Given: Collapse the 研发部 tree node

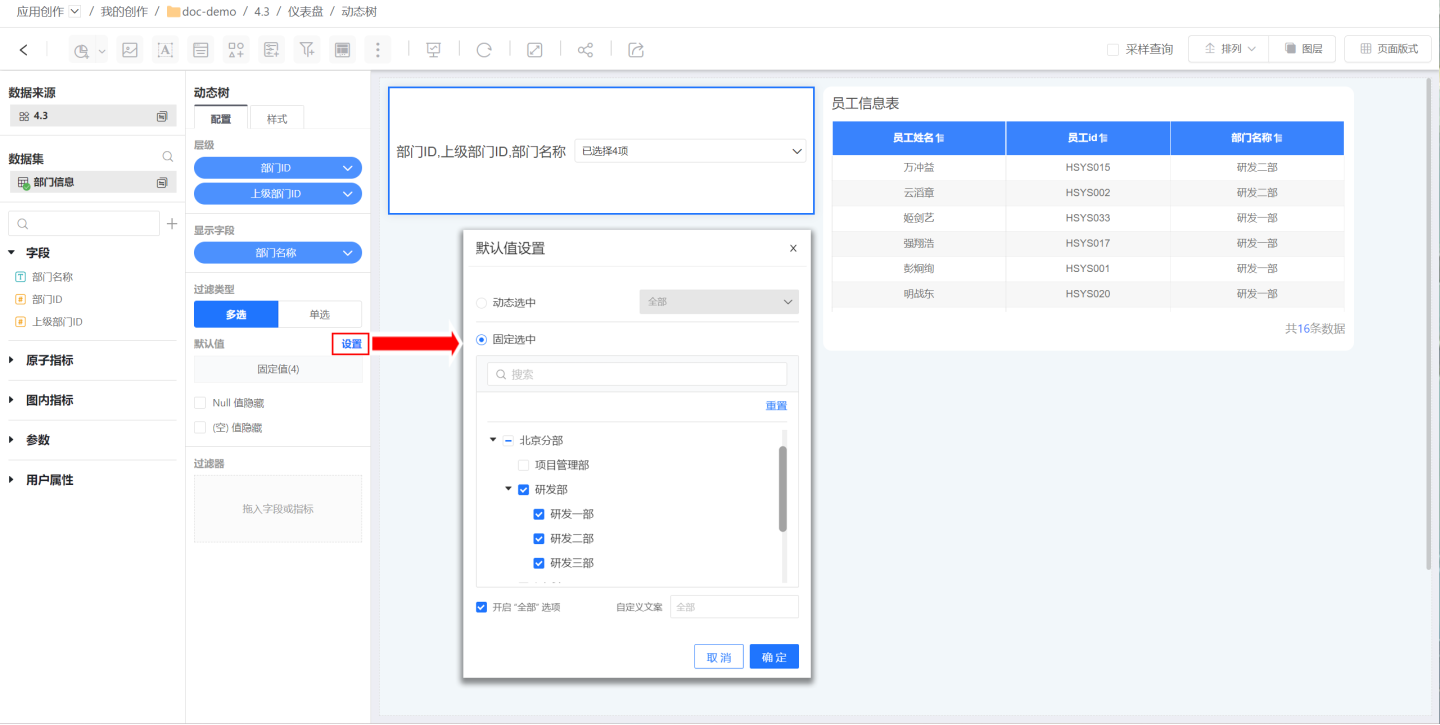Looking at the screenshot, I should pyautogui.click(x=509, y=489).
